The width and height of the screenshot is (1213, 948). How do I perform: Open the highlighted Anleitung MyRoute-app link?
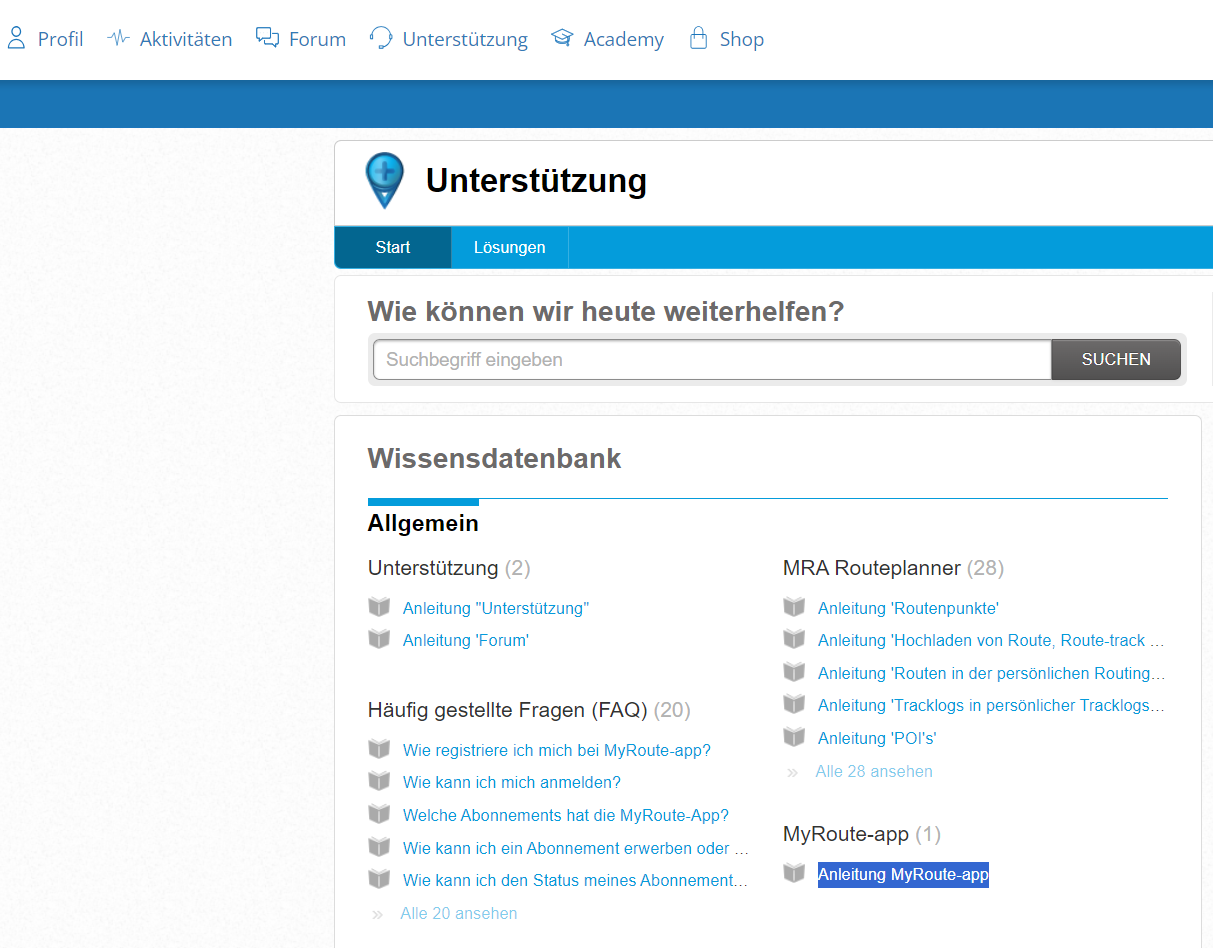[x=903, y=875]
